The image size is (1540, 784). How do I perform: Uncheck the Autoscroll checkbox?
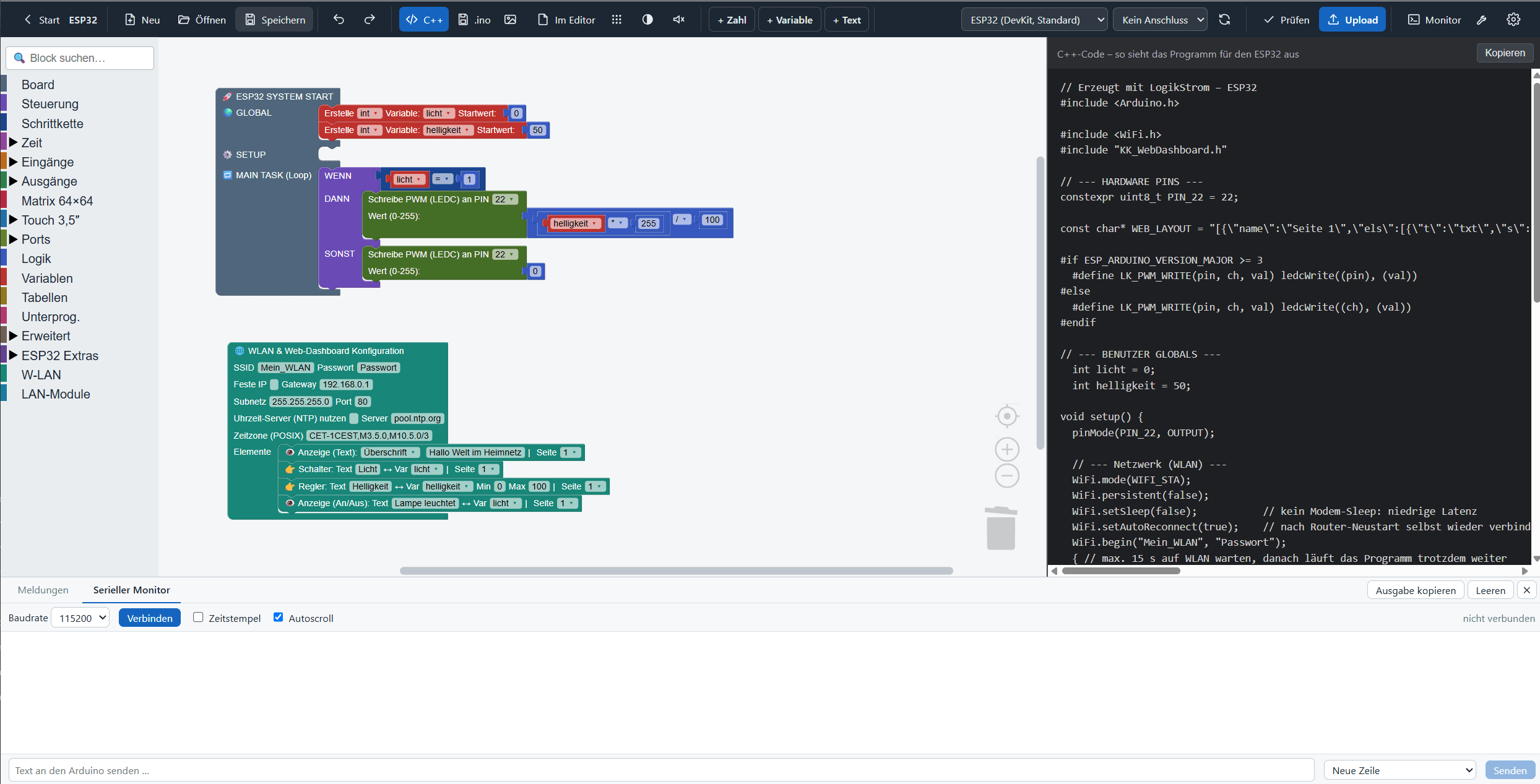pyautogui.click(x=279, y=617)
